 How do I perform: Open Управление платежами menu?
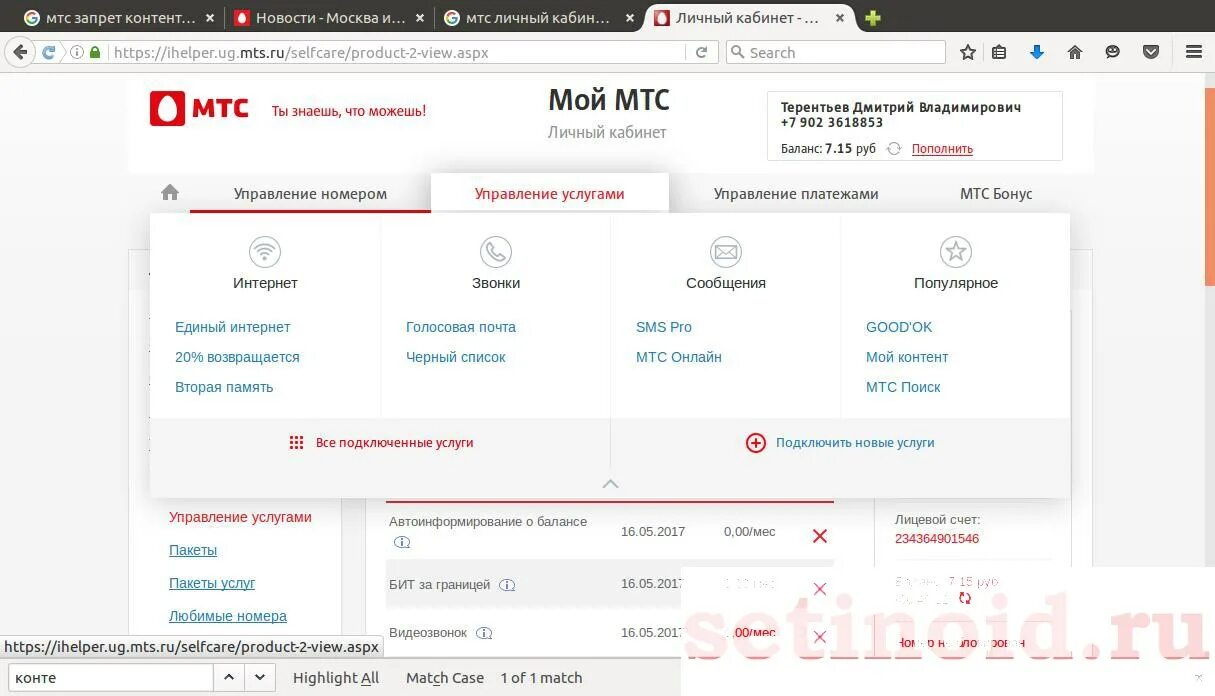[796, 194]
